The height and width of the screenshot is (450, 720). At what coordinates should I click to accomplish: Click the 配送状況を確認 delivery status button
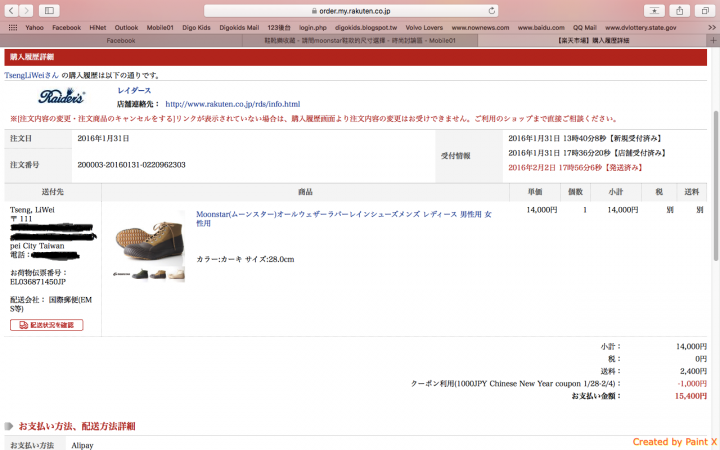46,325
